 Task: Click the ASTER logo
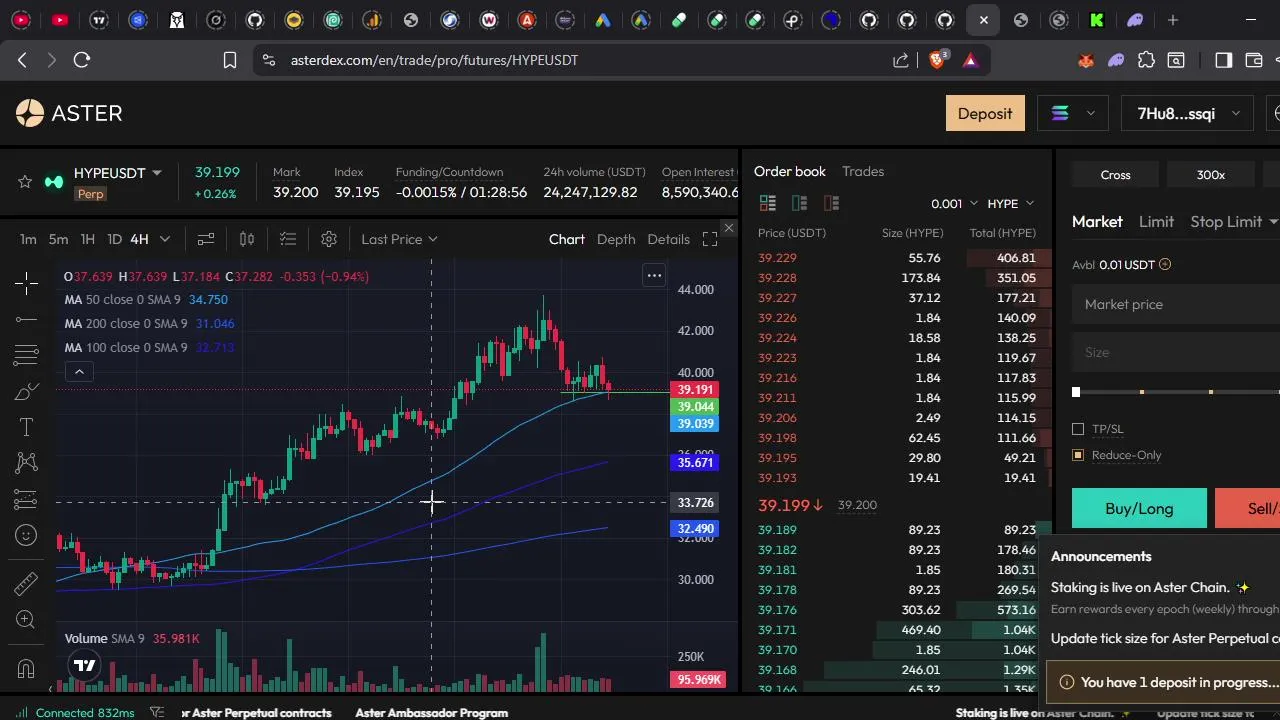(69, 113)
